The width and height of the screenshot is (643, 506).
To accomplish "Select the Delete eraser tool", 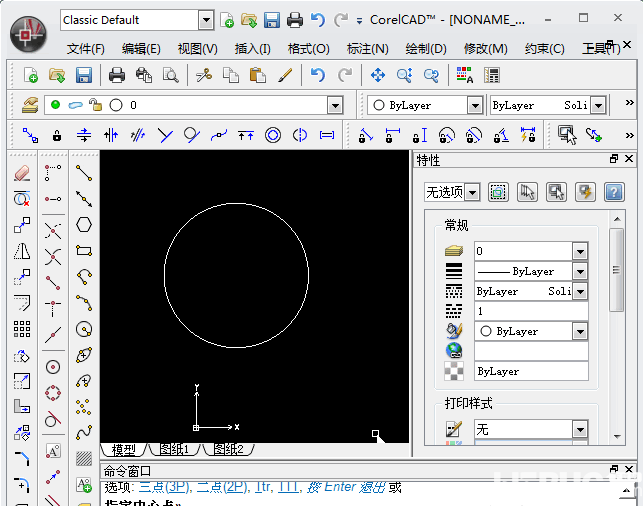I will tap(22, 173).
